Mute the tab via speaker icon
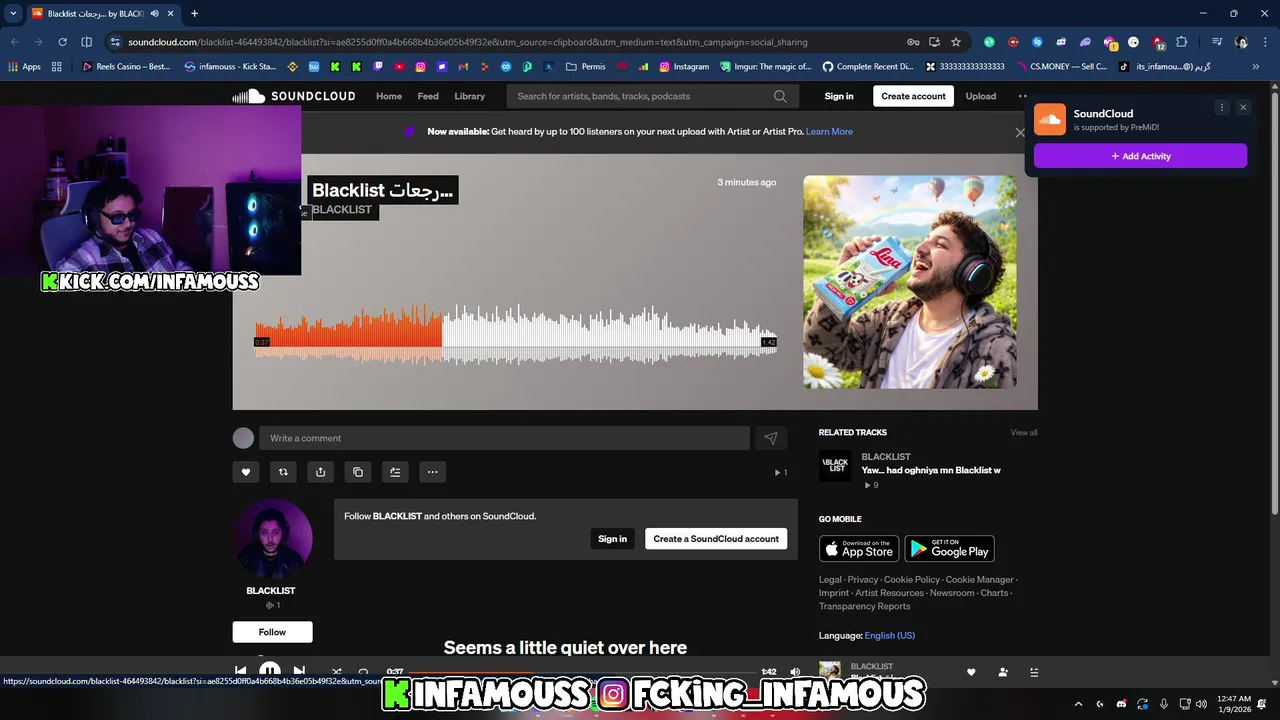 click(x=154, y=13)
